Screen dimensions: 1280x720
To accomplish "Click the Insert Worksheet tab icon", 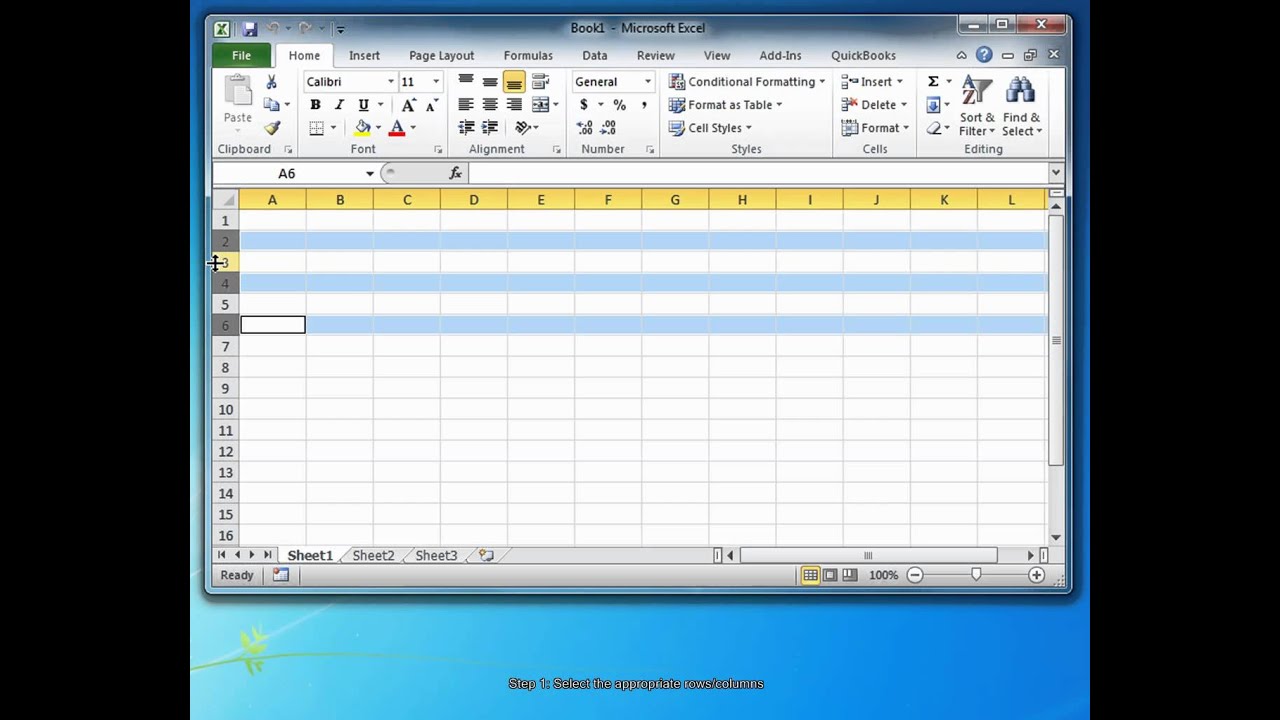I will [486, 556].
